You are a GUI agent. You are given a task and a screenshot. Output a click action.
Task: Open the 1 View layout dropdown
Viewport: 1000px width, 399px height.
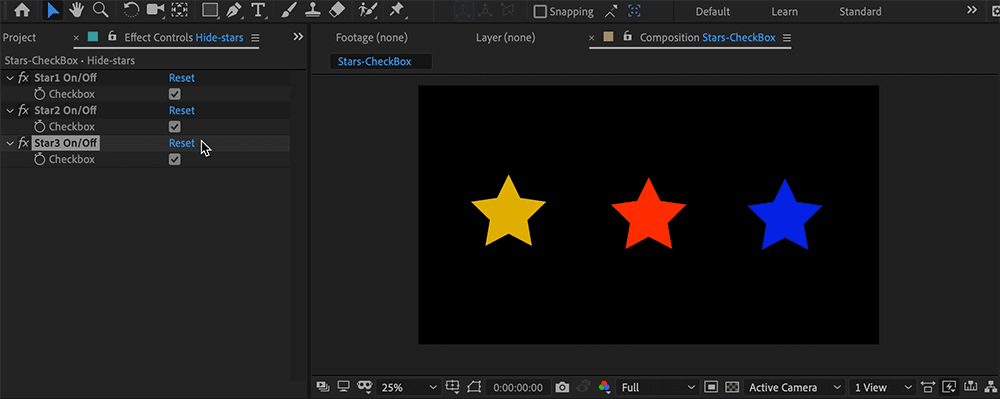pos(883,387)
